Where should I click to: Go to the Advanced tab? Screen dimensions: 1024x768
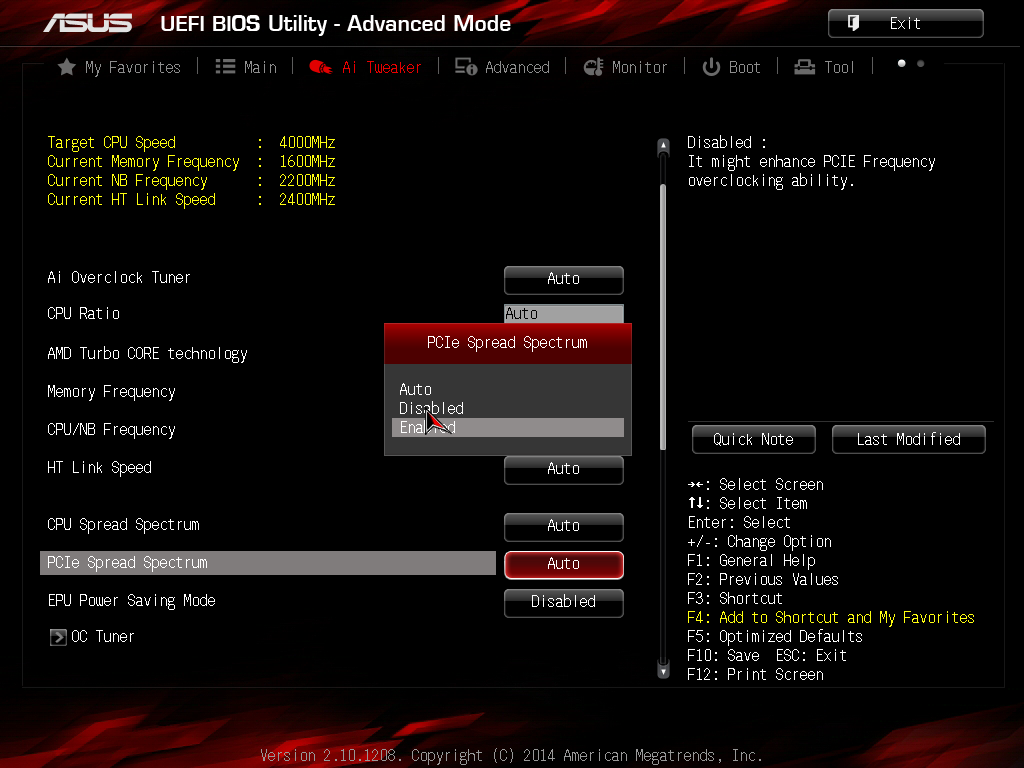coord(502,67)
